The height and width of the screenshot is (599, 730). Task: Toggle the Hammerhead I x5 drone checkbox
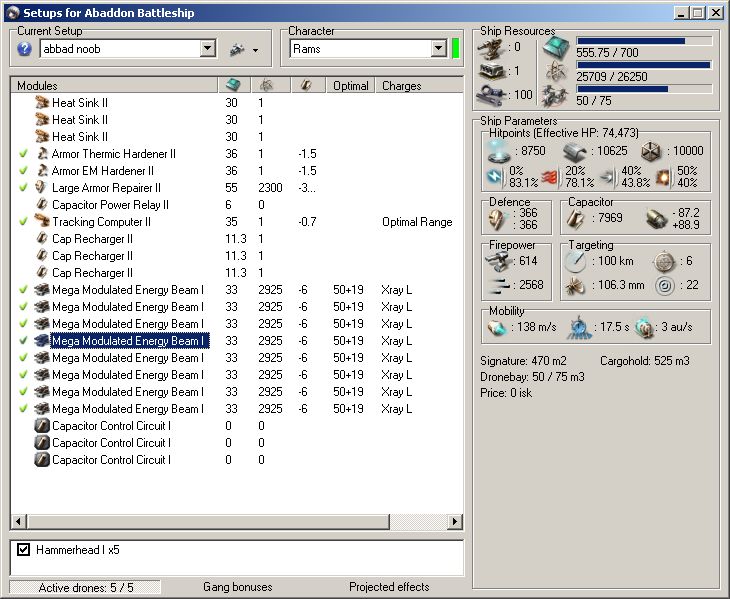point(23,550)
